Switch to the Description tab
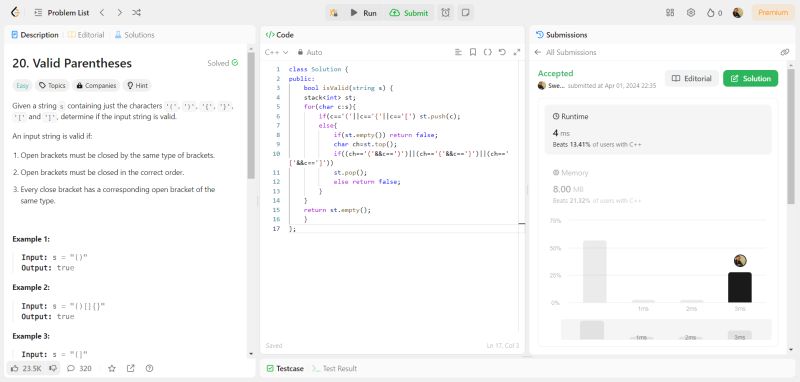The height and width of the screenshot is (382, 800). [x=35, y=35]
